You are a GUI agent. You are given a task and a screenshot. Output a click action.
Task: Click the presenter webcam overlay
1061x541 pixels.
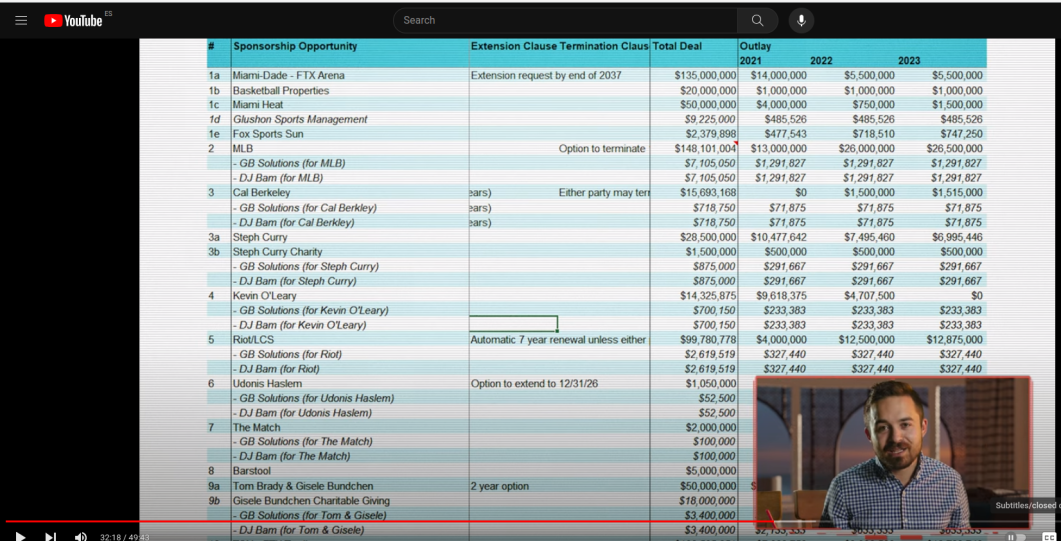[x=893, y=452]
